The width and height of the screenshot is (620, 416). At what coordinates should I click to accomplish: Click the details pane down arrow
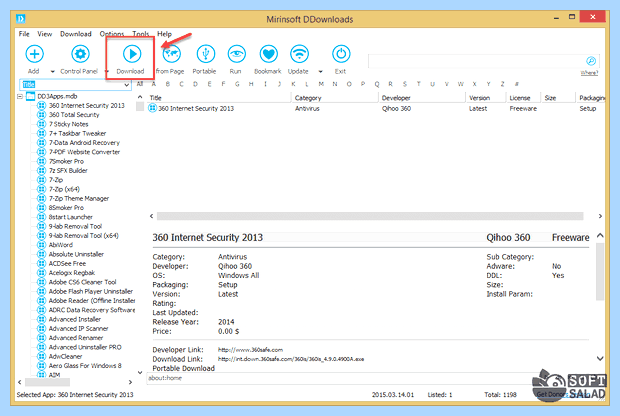pyautogui.click(x=600, y=359)
